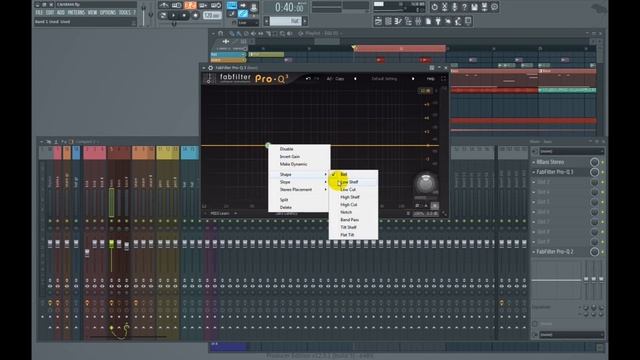Open the TOOLS menu
The image size is (640, 360).
(124, 13)
